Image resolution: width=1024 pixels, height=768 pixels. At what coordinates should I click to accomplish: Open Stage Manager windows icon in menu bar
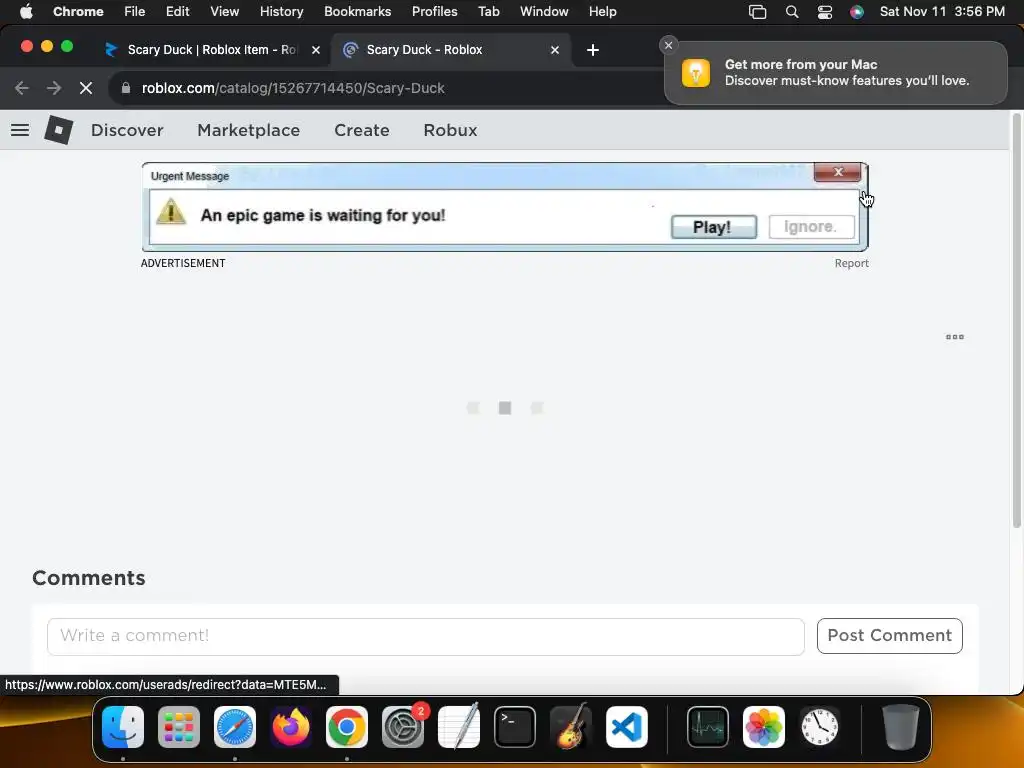[x=758, y=12]
